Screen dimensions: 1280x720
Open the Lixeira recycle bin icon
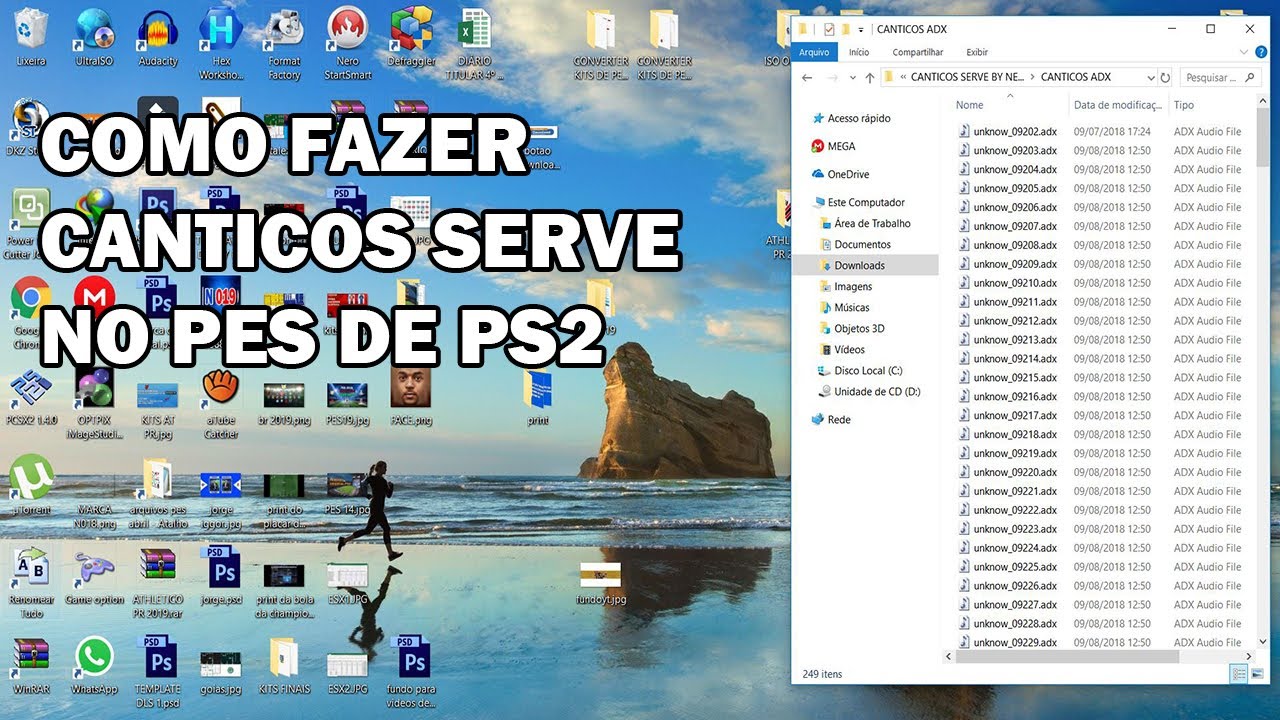point(31,38)
